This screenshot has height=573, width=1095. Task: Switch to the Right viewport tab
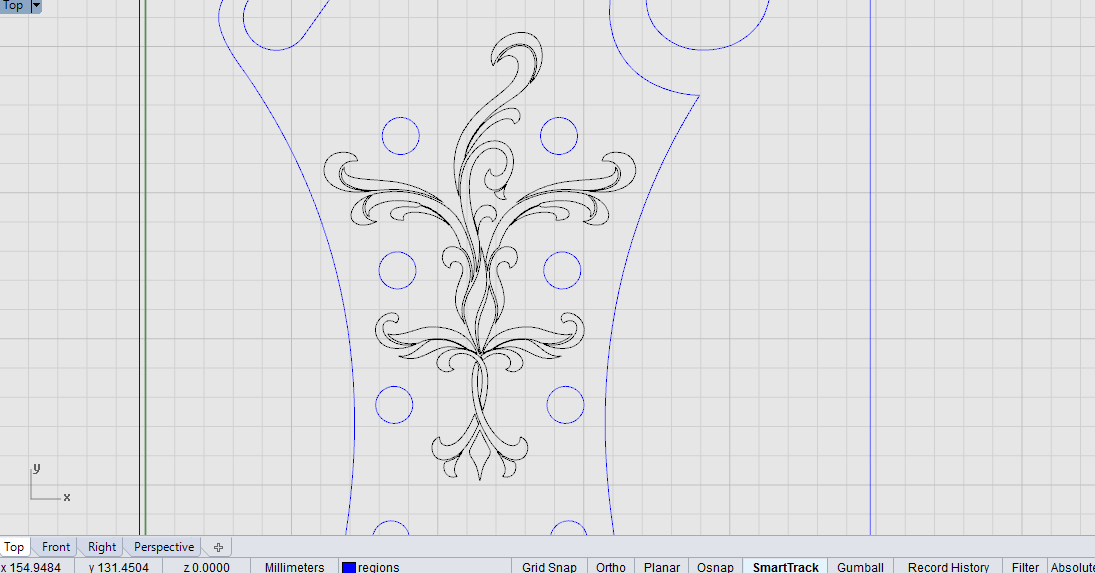pos(102,547)
